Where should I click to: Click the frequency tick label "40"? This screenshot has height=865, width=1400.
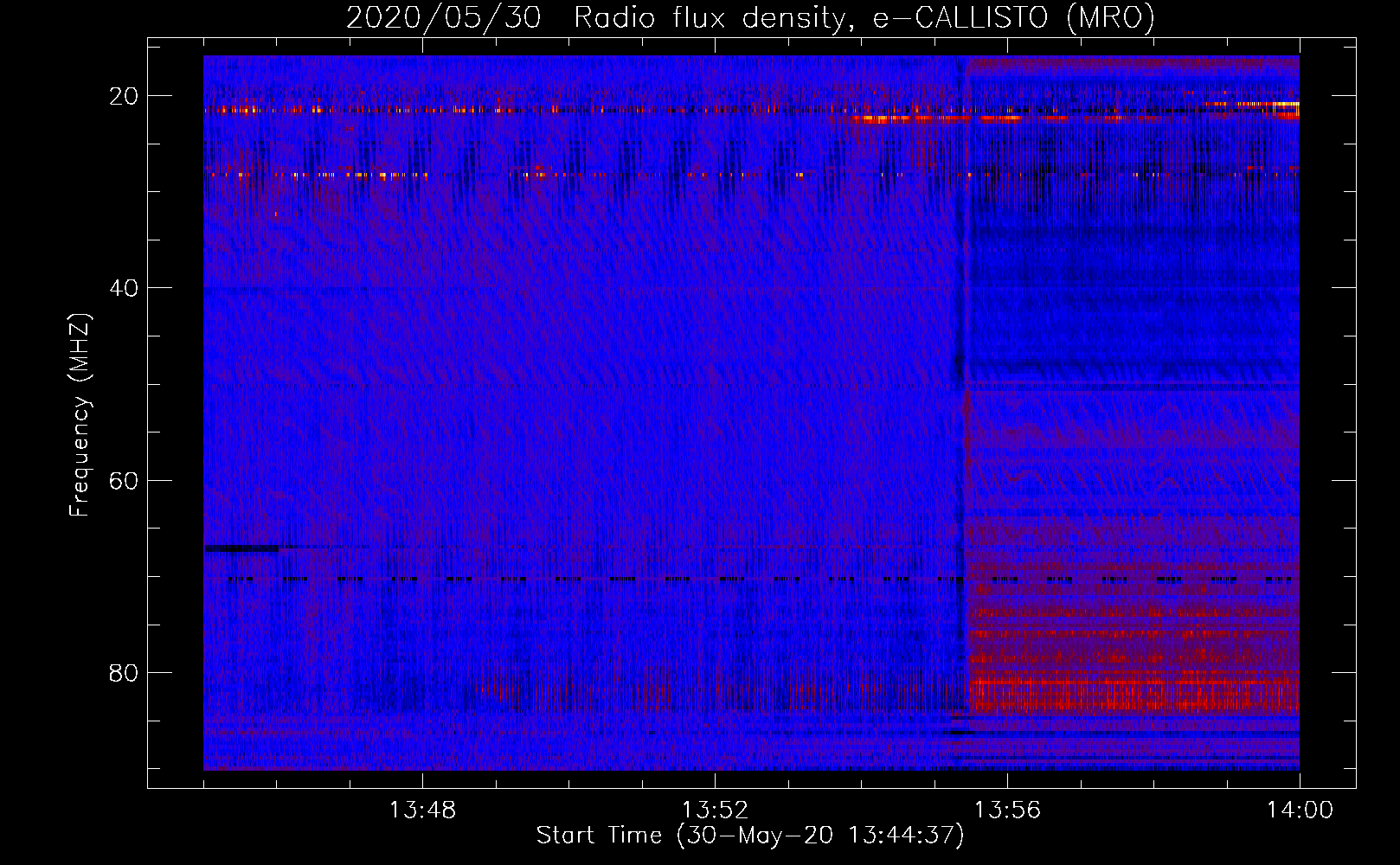pyautogui.click(x=124, y=288)
